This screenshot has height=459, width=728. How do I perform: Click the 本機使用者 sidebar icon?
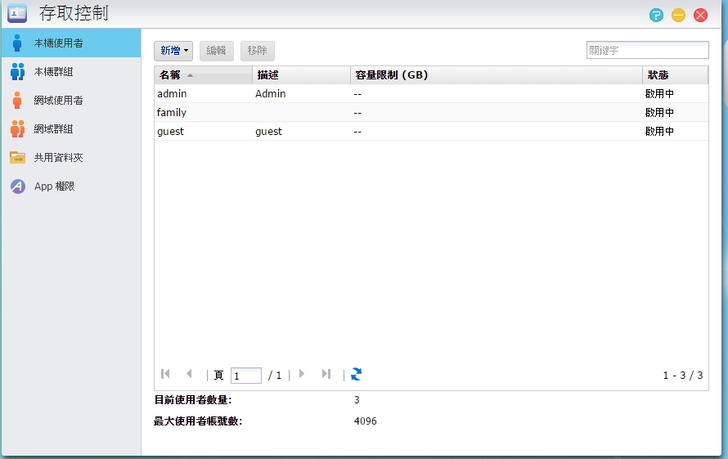[17, 43]
